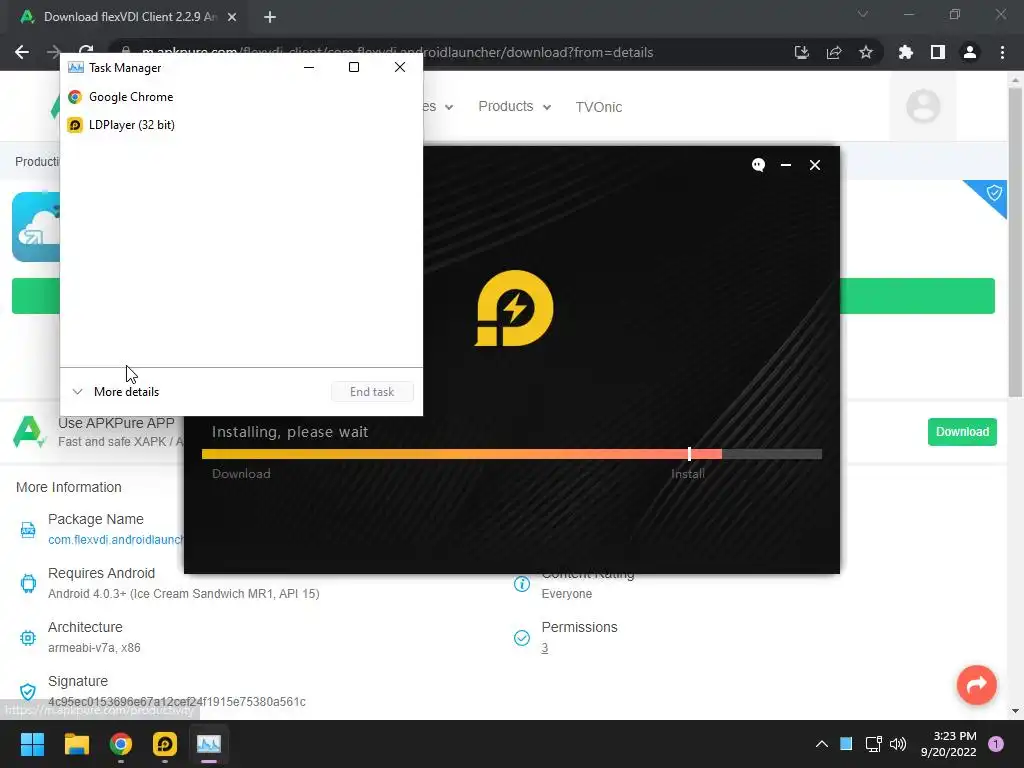Switch to Chrome from taskbar
The height and width of the screenshot is (768, 1024).
pyautogui.click(x=120, y=744)
